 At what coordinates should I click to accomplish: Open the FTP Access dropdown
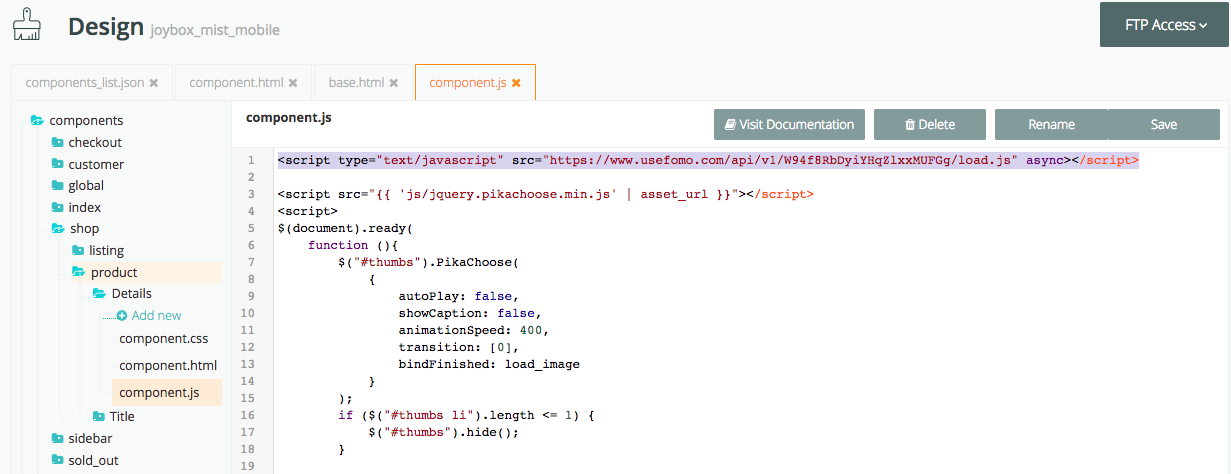pos(1165,25)
